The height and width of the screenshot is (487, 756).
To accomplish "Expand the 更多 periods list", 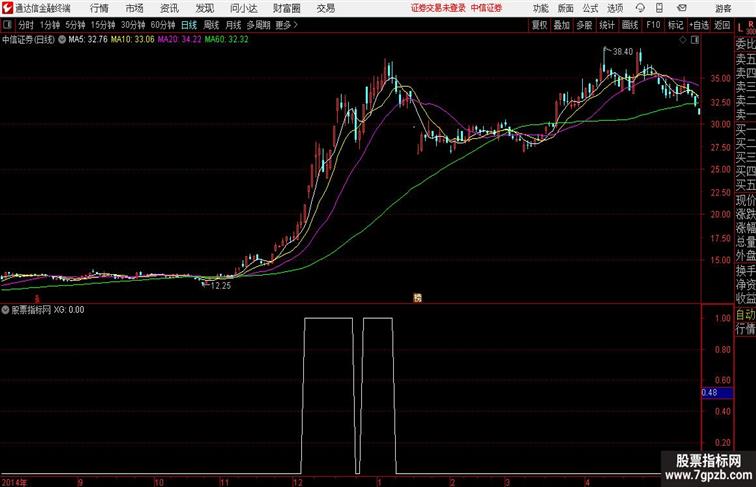I will pyautogui.click(x=286, y=25).
